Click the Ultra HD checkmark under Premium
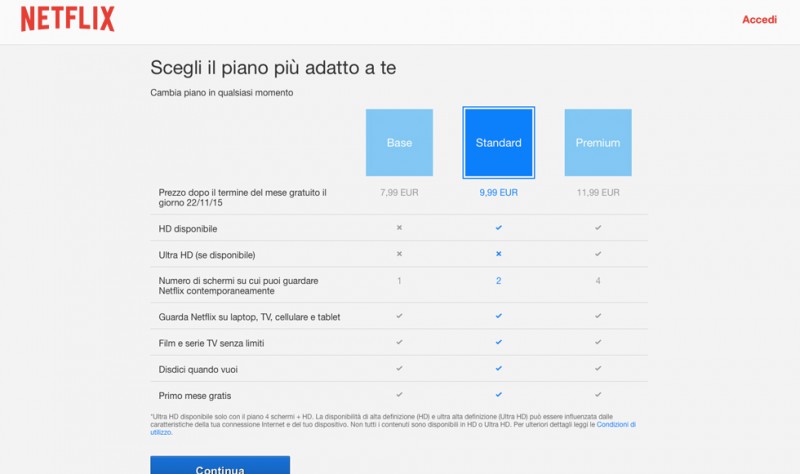Image resolution: width=800 pixels, height=474 pixels. [x=598, y=254]
